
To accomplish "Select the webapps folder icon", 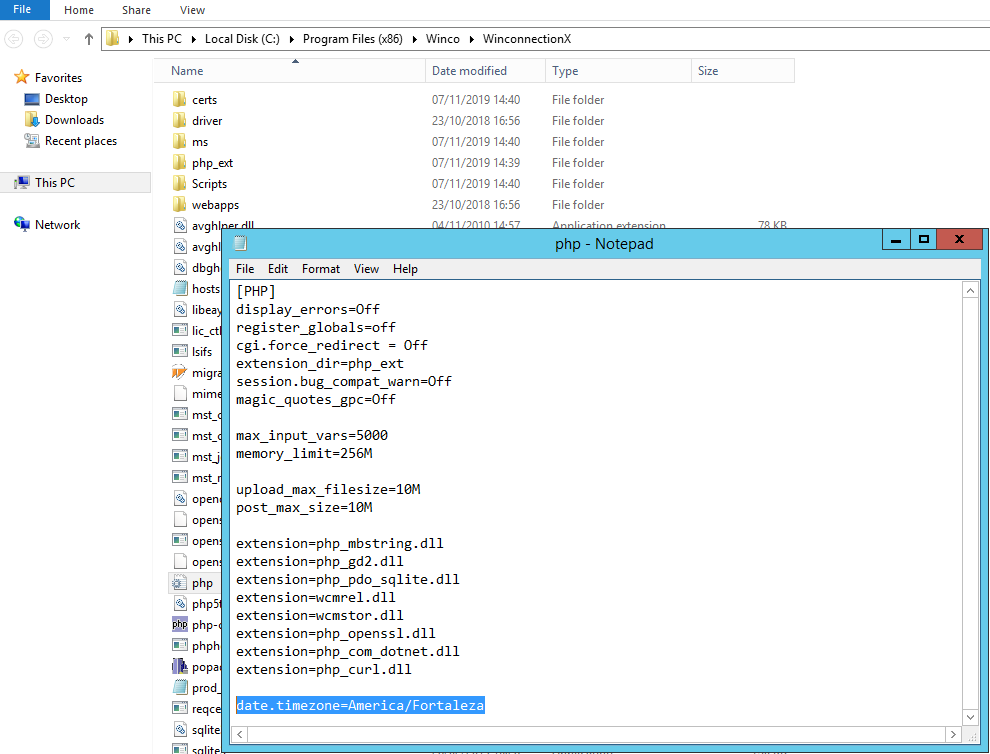I will click(179, 205).
